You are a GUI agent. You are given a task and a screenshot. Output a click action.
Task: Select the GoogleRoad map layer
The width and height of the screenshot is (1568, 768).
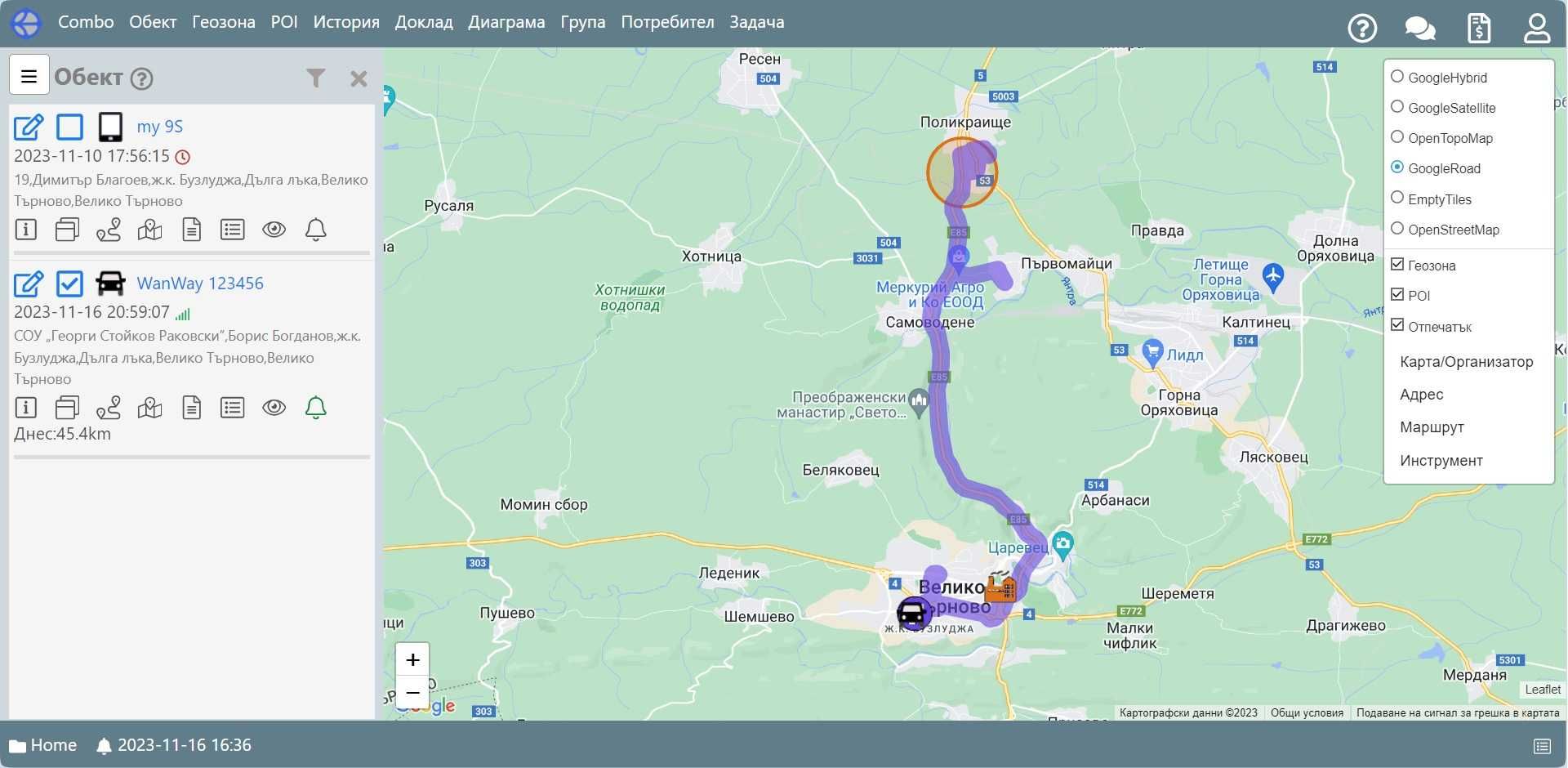[1397, 167]
